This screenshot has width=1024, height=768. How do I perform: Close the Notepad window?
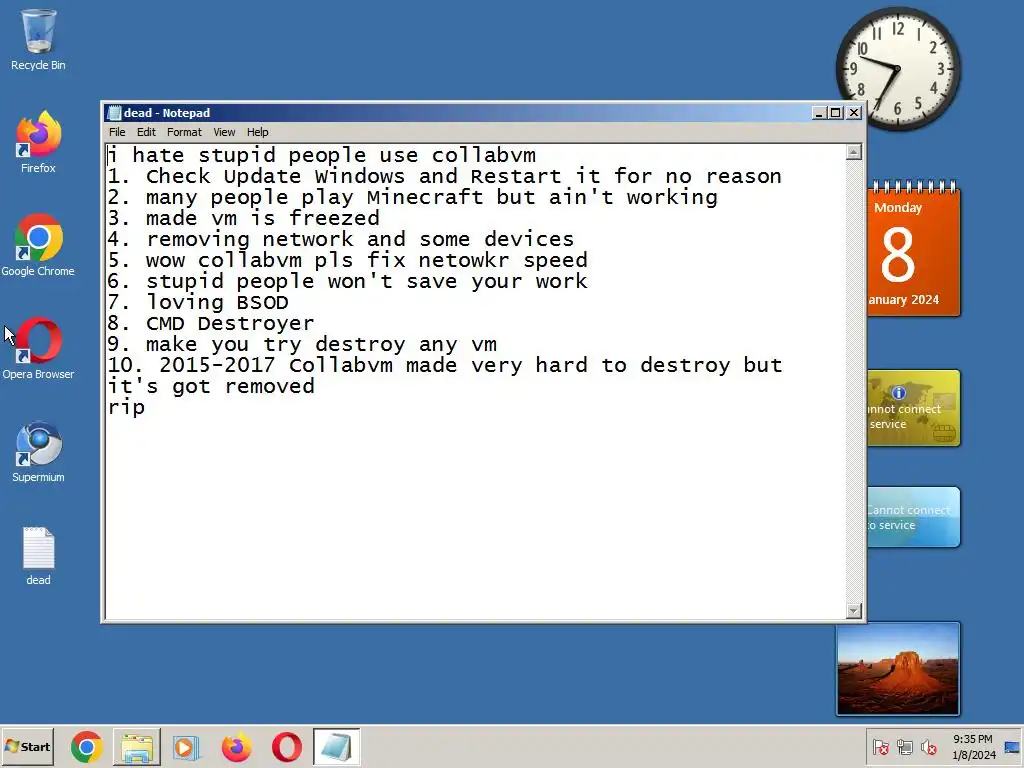coord(854,113)
